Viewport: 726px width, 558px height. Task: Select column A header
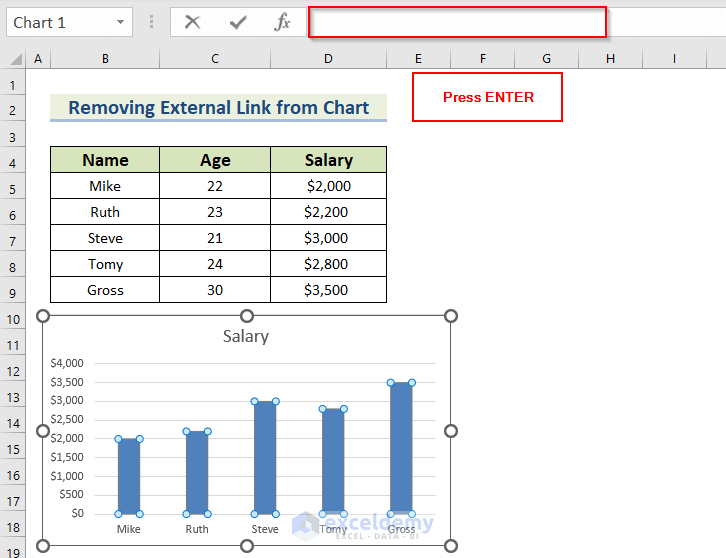coord(38,59)
